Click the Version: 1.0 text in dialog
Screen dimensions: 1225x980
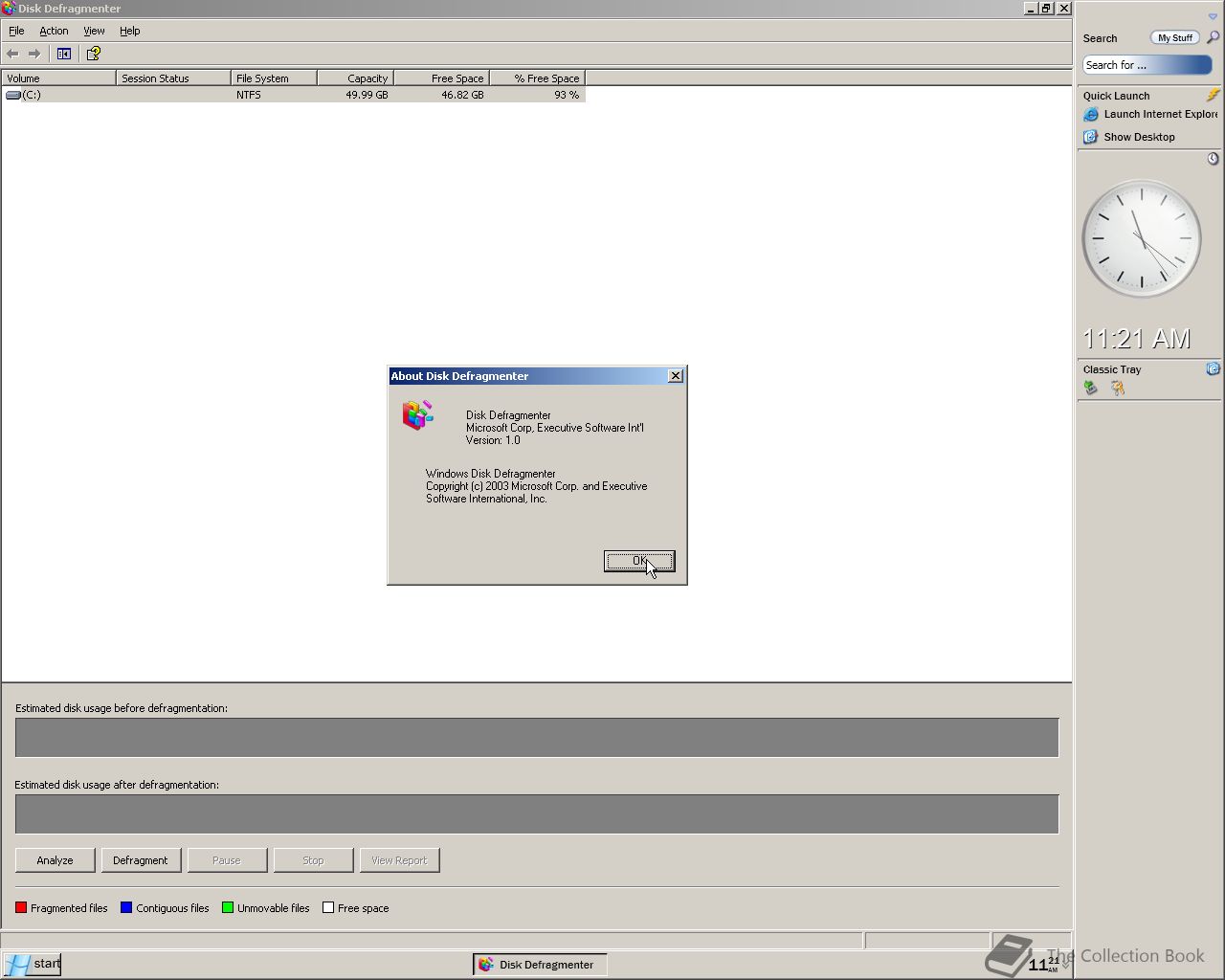tap(493, 440)
